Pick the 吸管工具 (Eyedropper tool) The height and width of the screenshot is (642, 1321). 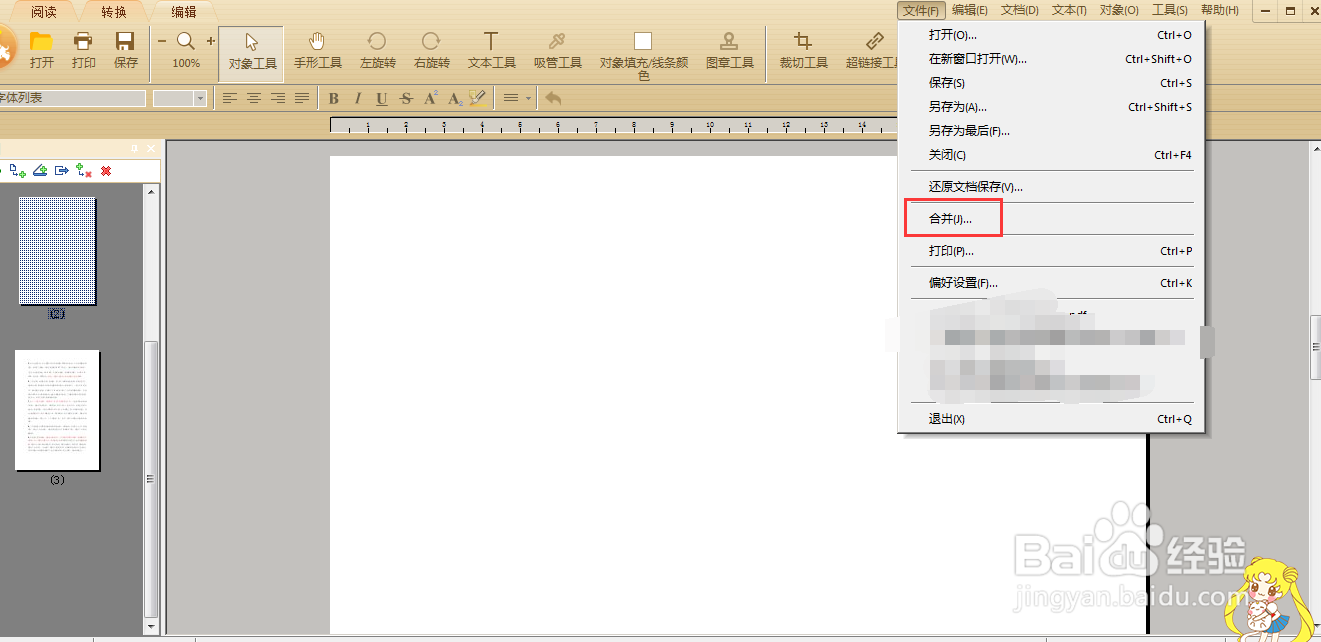point(557,52)
